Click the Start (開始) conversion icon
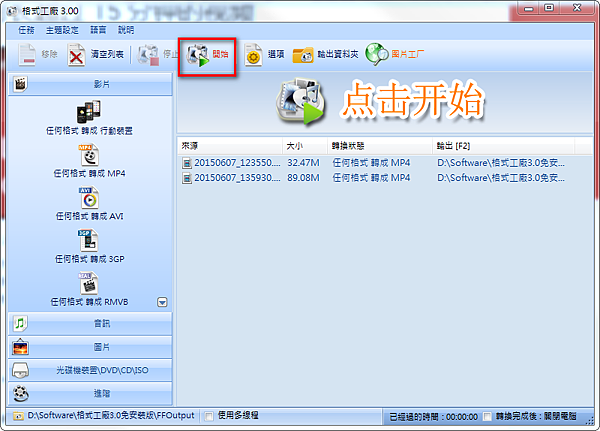Viewport: 600px width, 431px height. 198,55
